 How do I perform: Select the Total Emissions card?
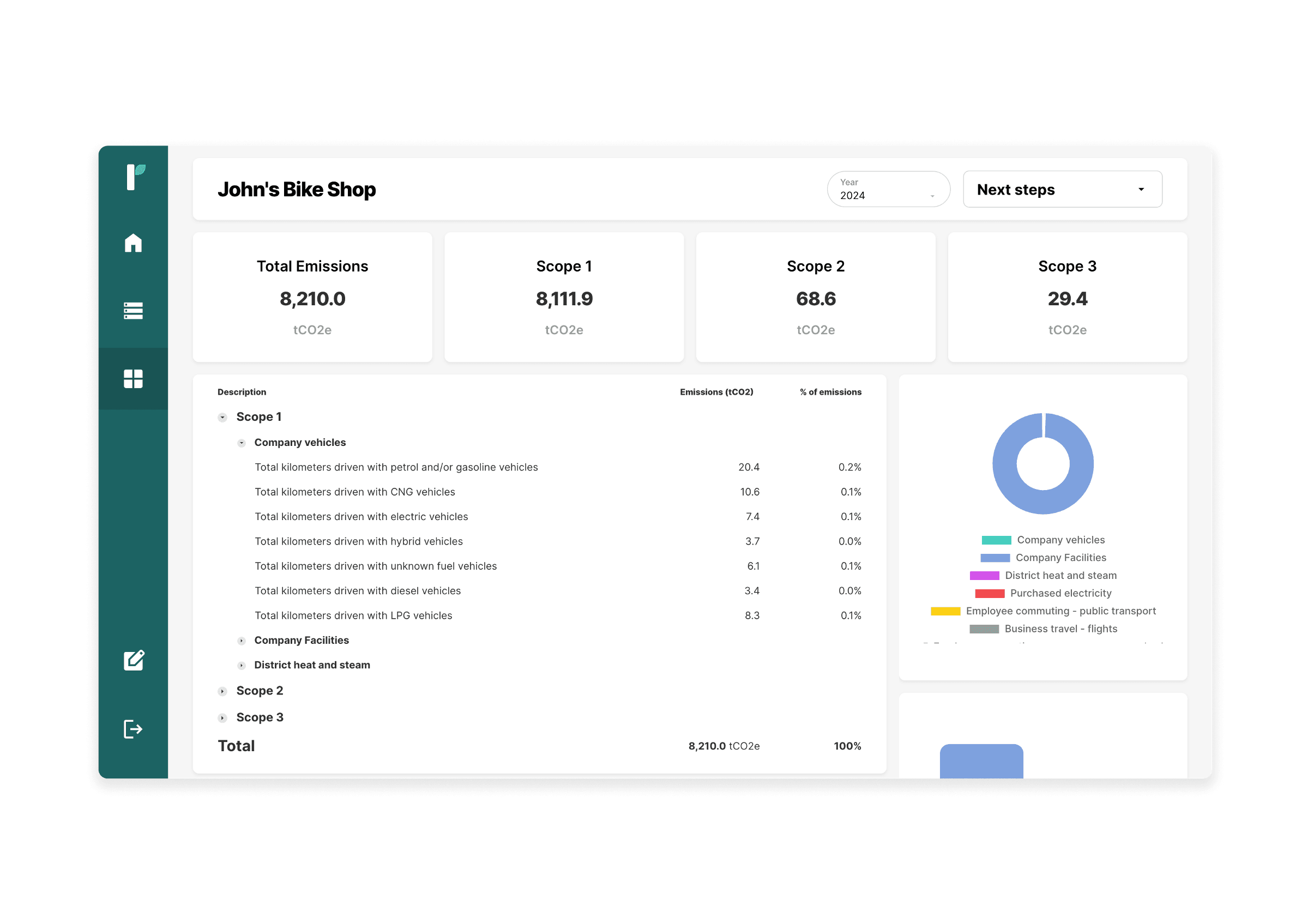[x=312, y=297]
